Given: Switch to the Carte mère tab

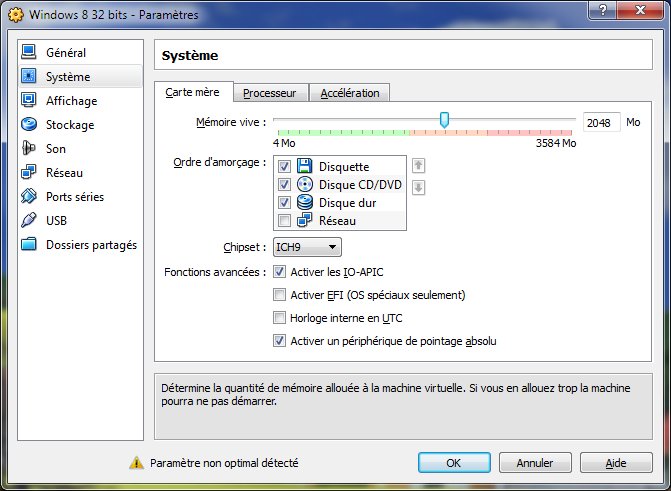Looking at the screenshot, I should [x=193, y=92].
